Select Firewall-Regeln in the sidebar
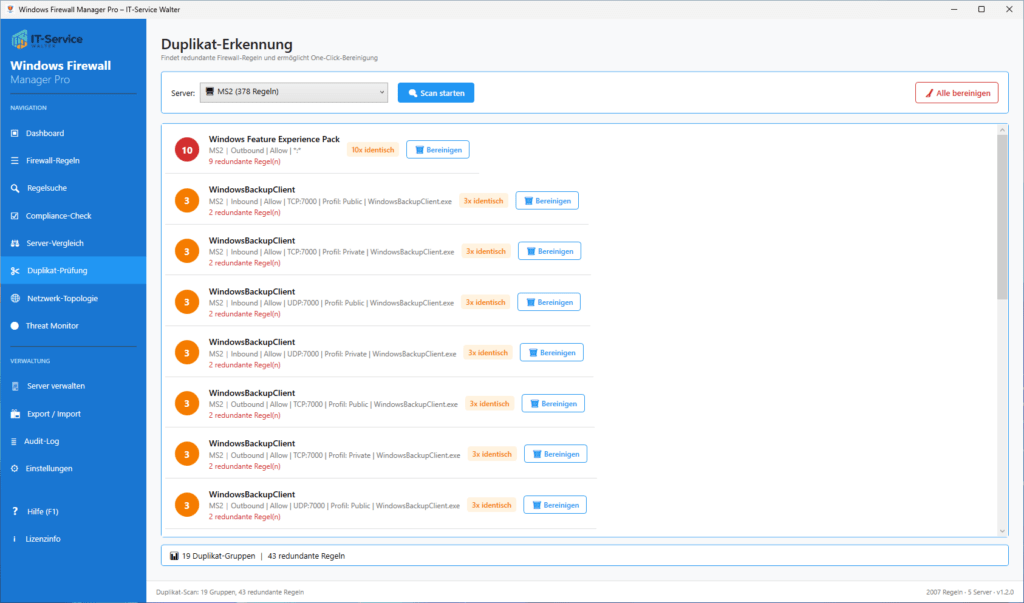 (x=60, y=160)
